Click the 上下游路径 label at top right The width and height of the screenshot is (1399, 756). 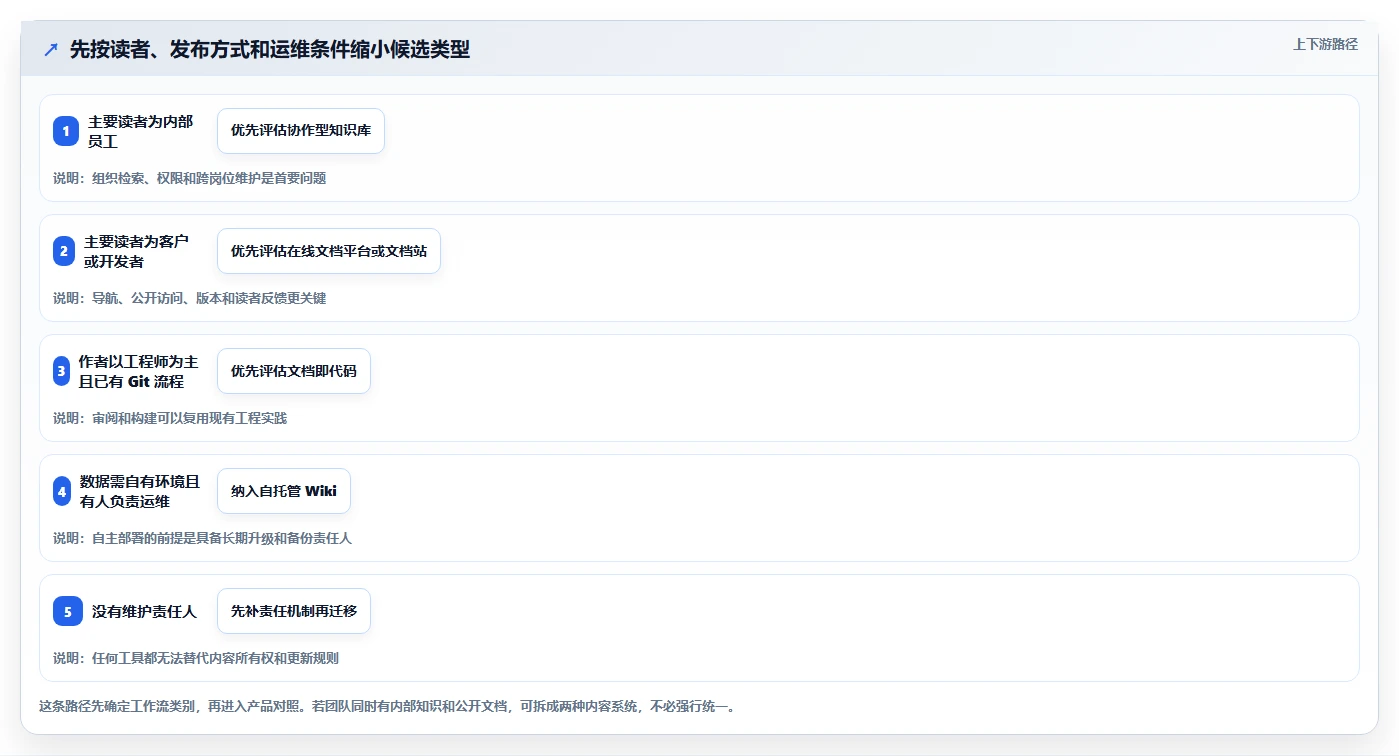1325,44
